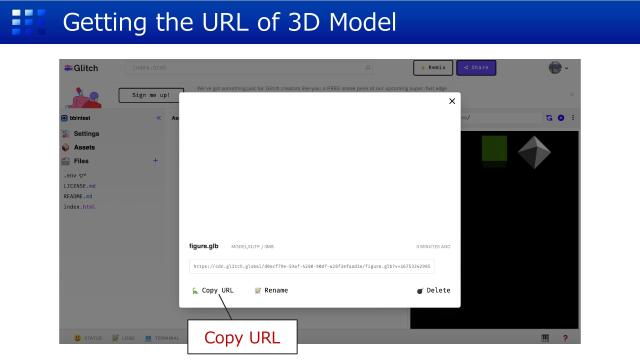This screenshot has height=360, width=640.
Task: Open the .env file
Action: click(75, 176)
